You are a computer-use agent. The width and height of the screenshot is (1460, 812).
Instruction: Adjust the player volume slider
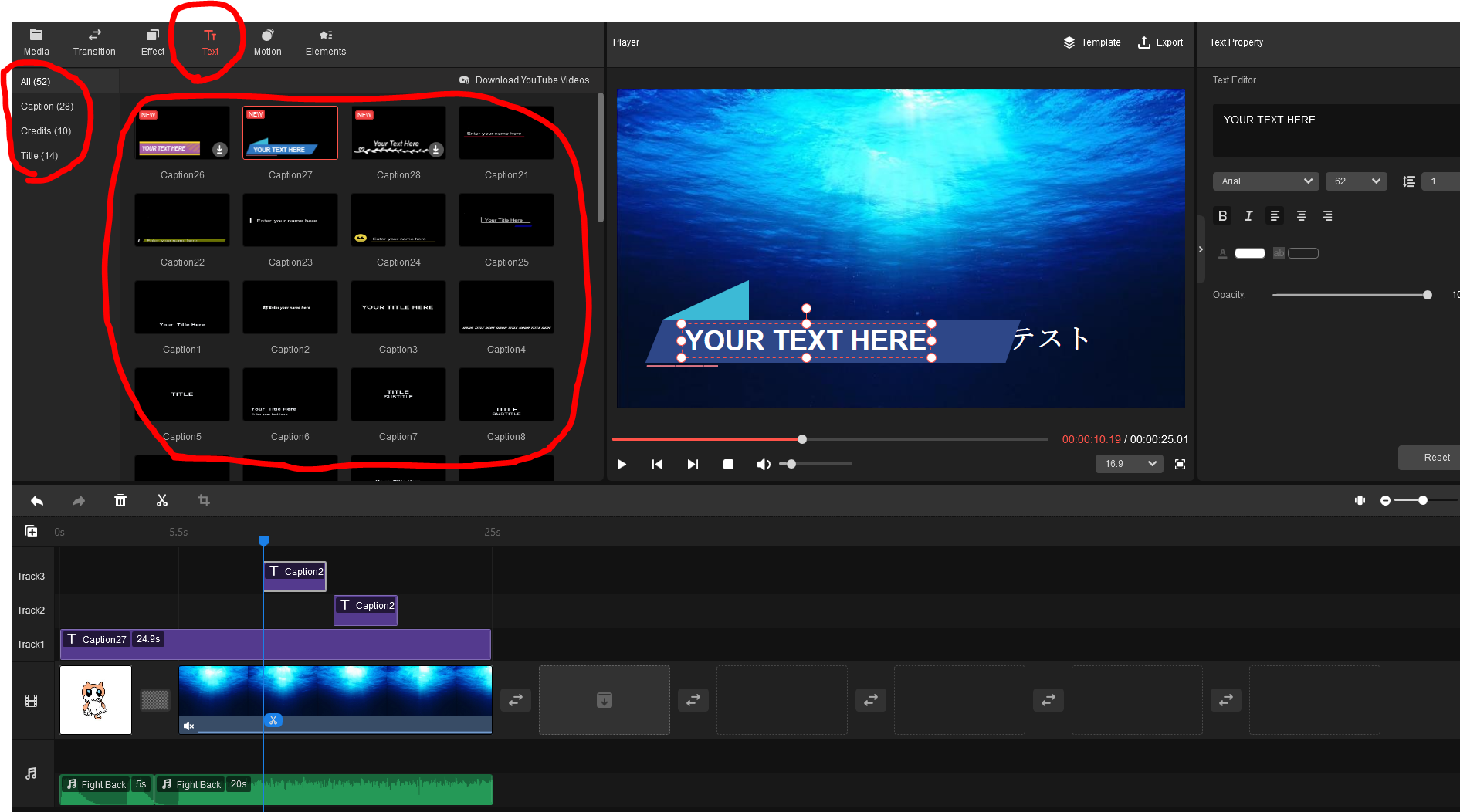point(791,464)
